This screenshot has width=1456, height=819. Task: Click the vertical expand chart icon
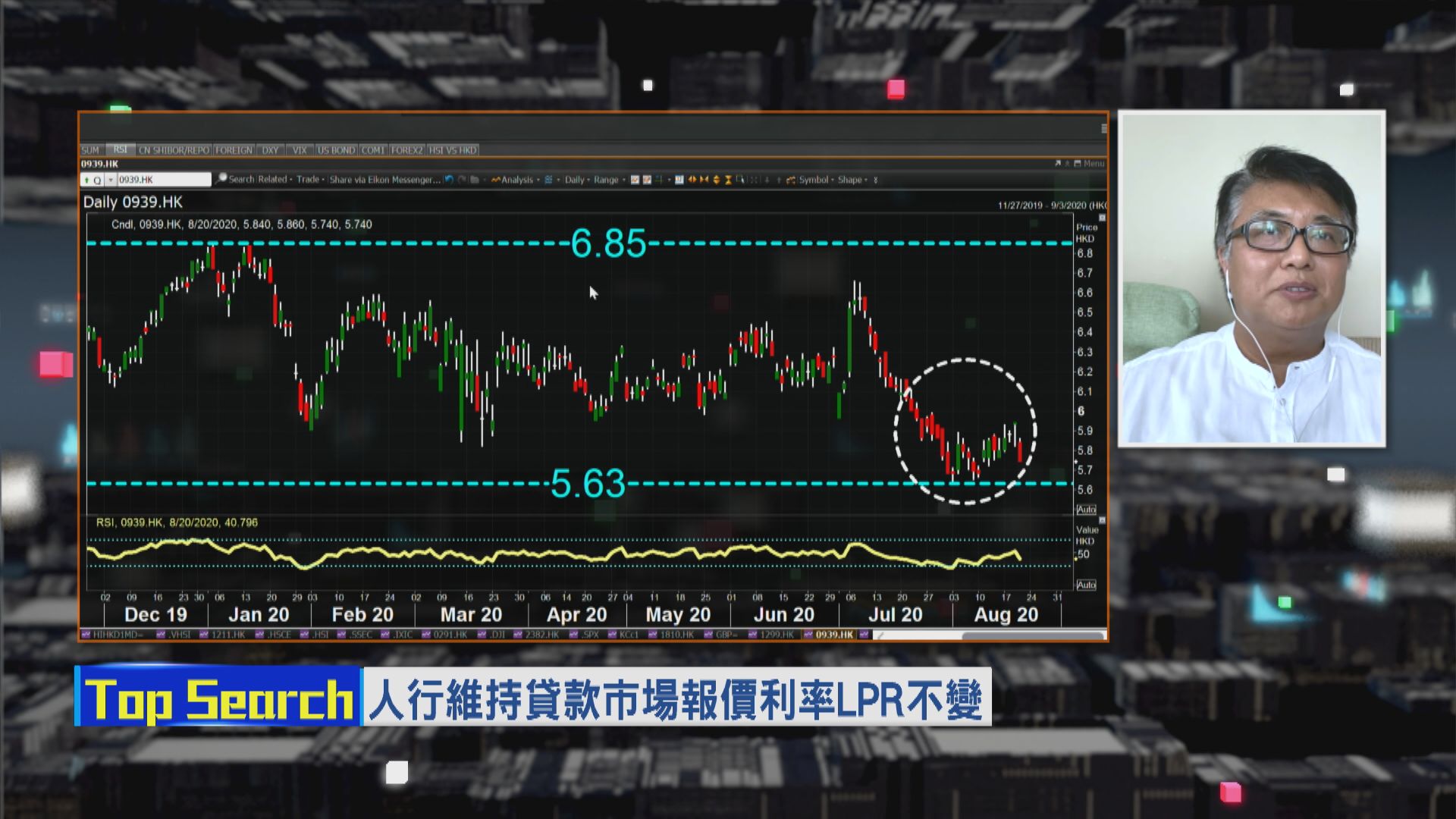pyautogui.click(x=717, y=180)
